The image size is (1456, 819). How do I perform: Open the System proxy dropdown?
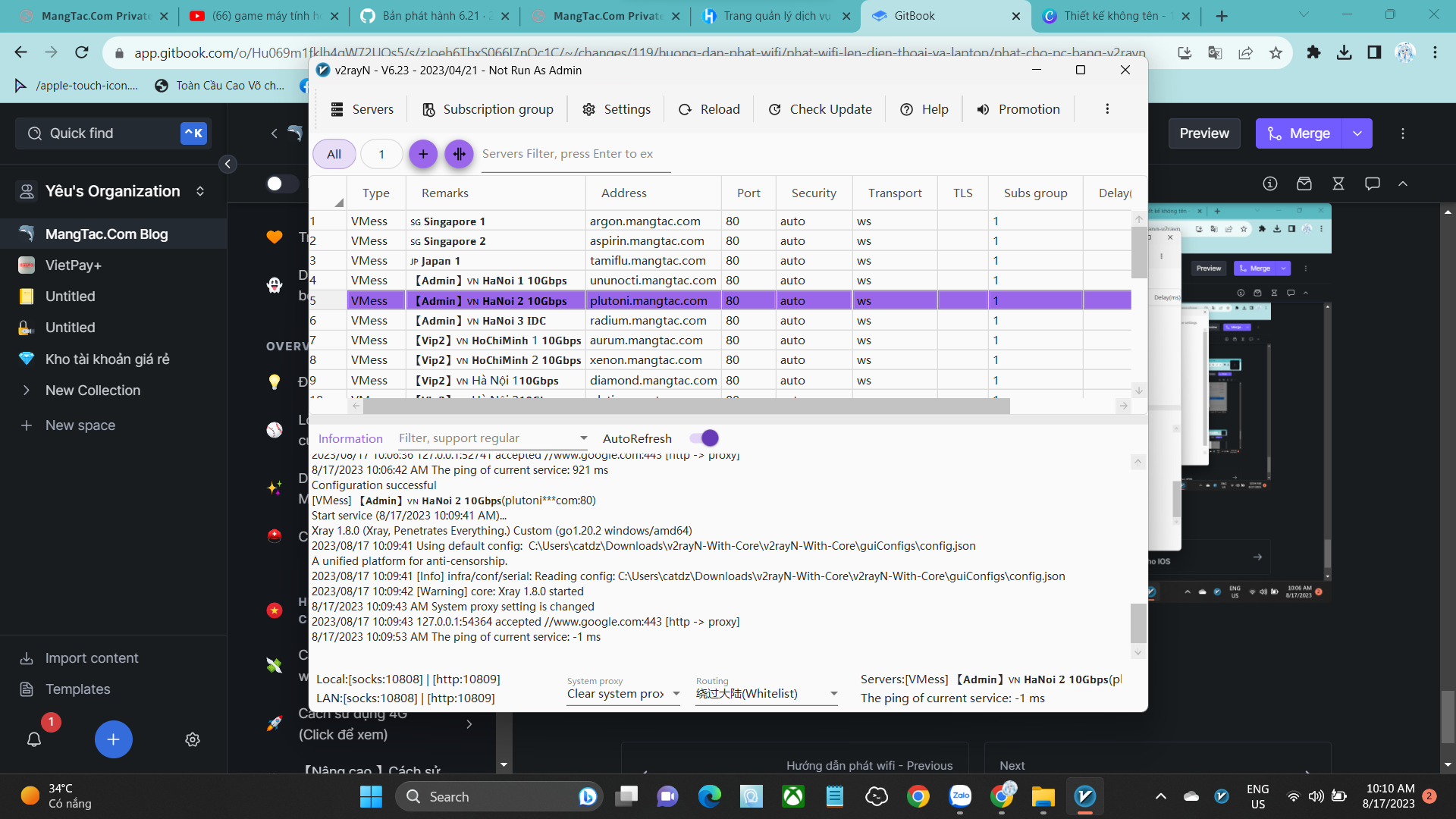[623, 694]
